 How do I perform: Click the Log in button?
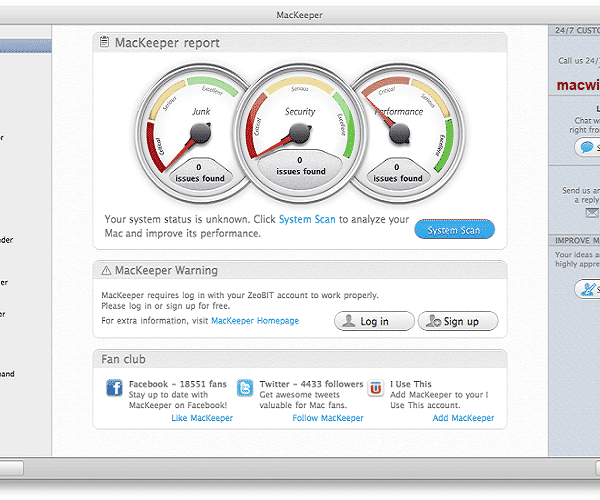pyautogui.click(x=374, y=321)
